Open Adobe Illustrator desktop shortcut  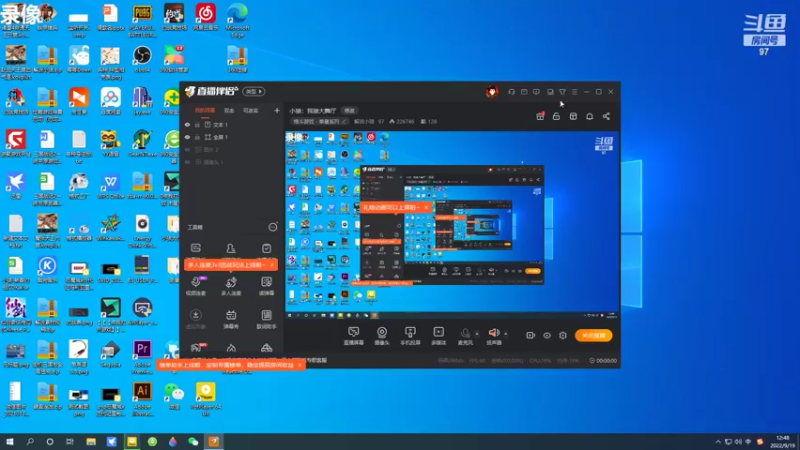[142, 398]
